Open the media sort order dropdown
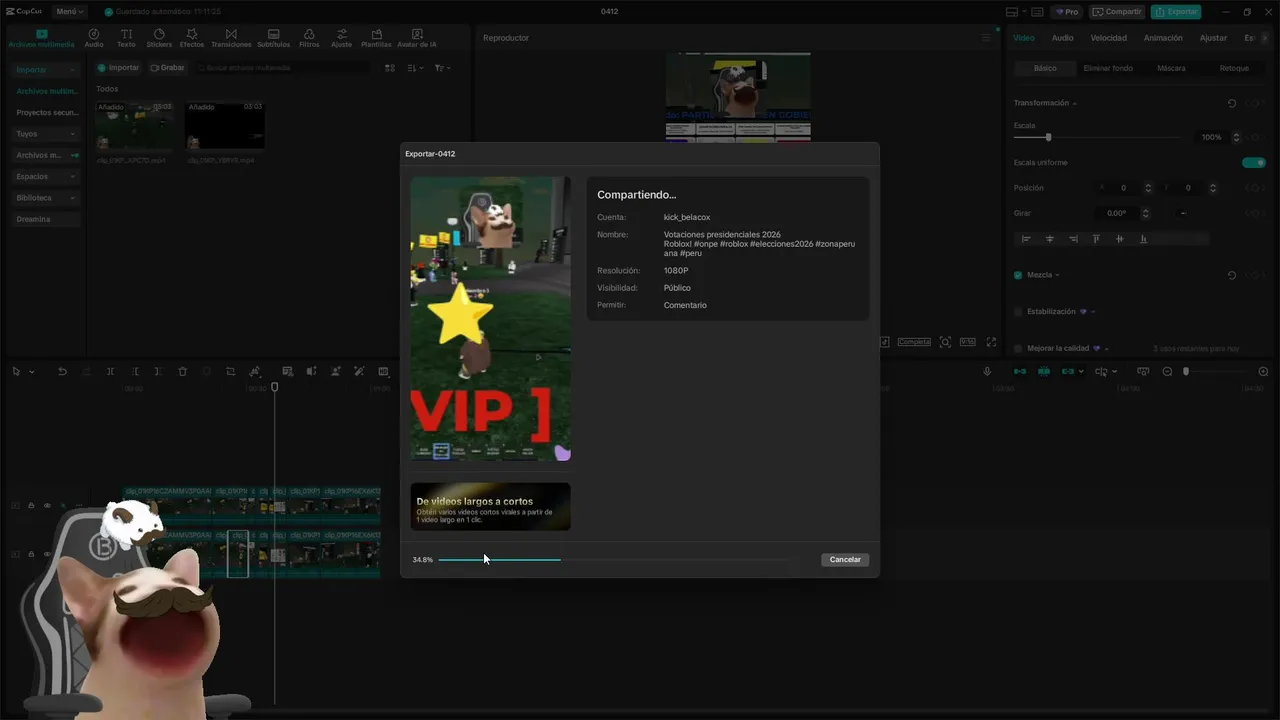Screen dimensions: 1280x720 coord(416,68)
